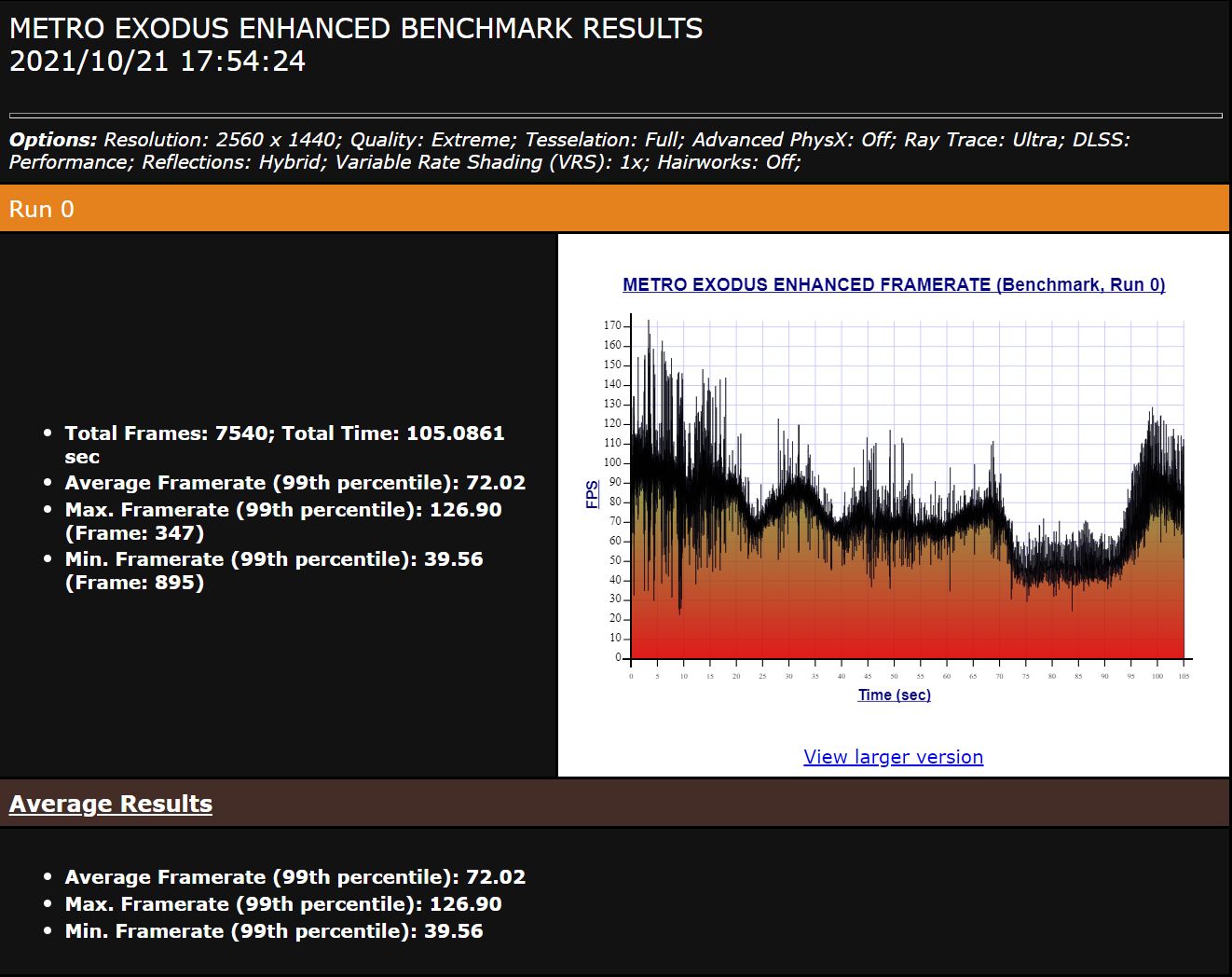Click Run 0 Max. Framerate 126.90 entry
This screenshot has width=1232, height=977.
pos(283,521)
